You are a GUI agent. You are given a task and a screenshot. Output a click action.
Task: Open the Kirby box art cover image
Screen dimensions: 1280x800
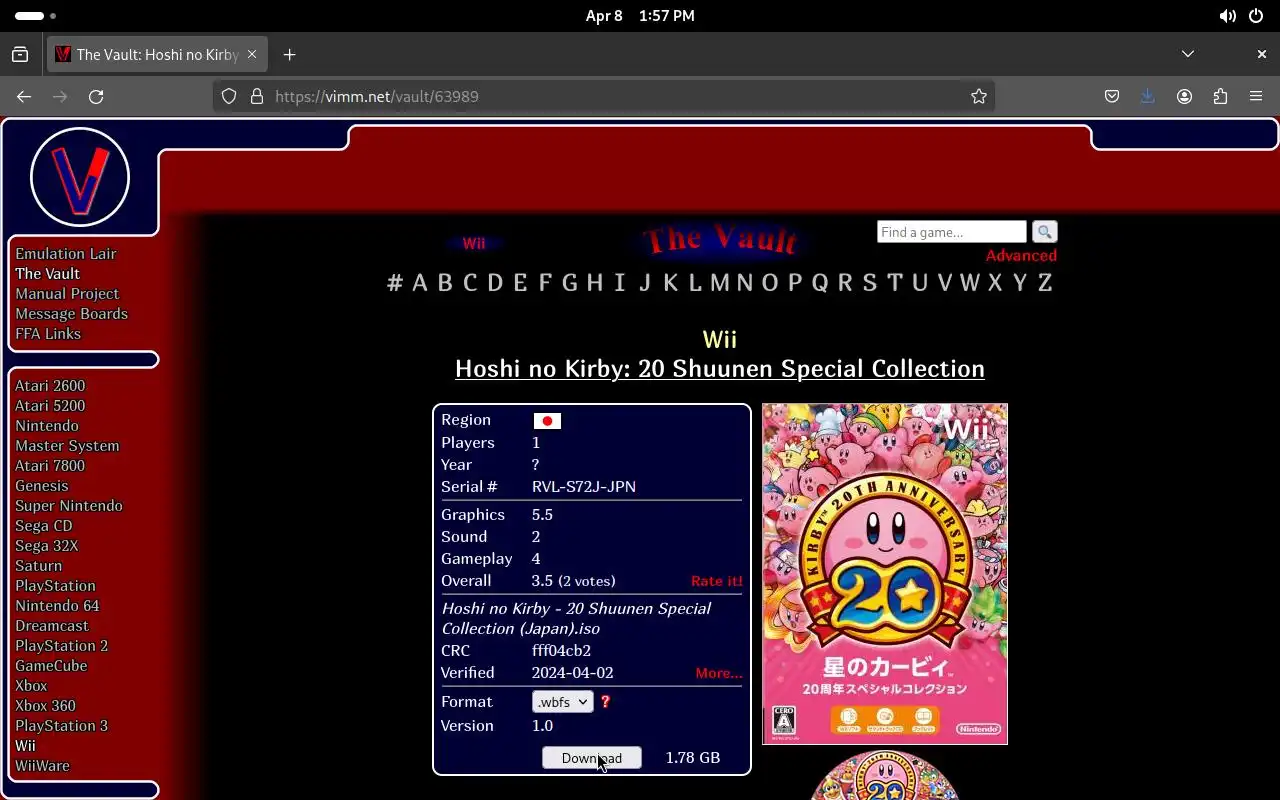[x=885, y=574]
